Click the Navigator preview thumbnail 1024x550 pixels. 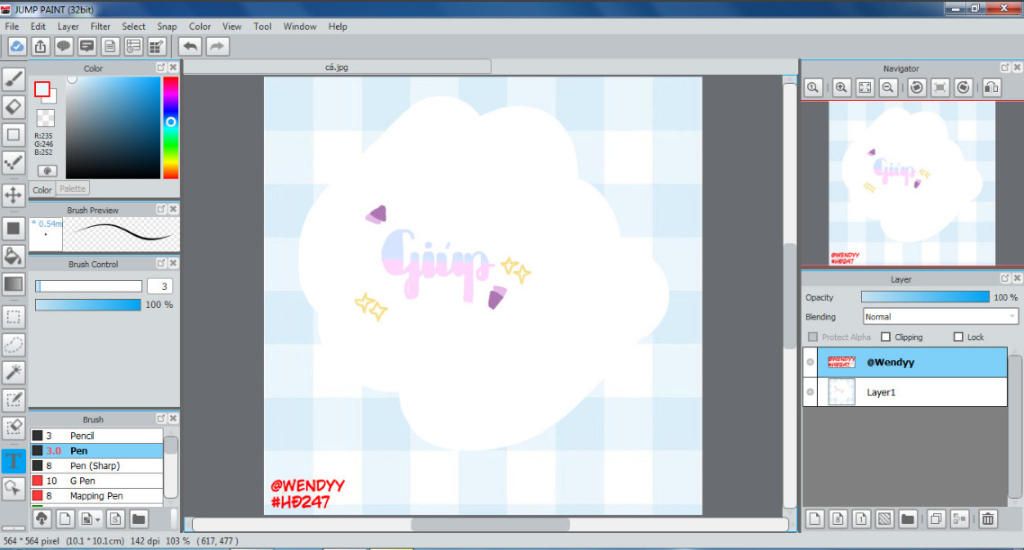coord(912,184)
